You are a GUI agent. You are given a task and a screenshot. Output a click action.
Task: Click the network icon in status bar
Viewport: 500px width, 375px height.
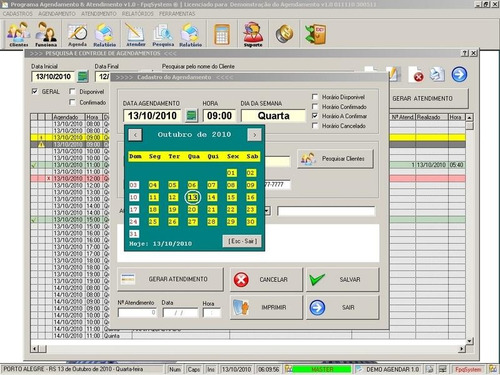click(x=443, y=369)
